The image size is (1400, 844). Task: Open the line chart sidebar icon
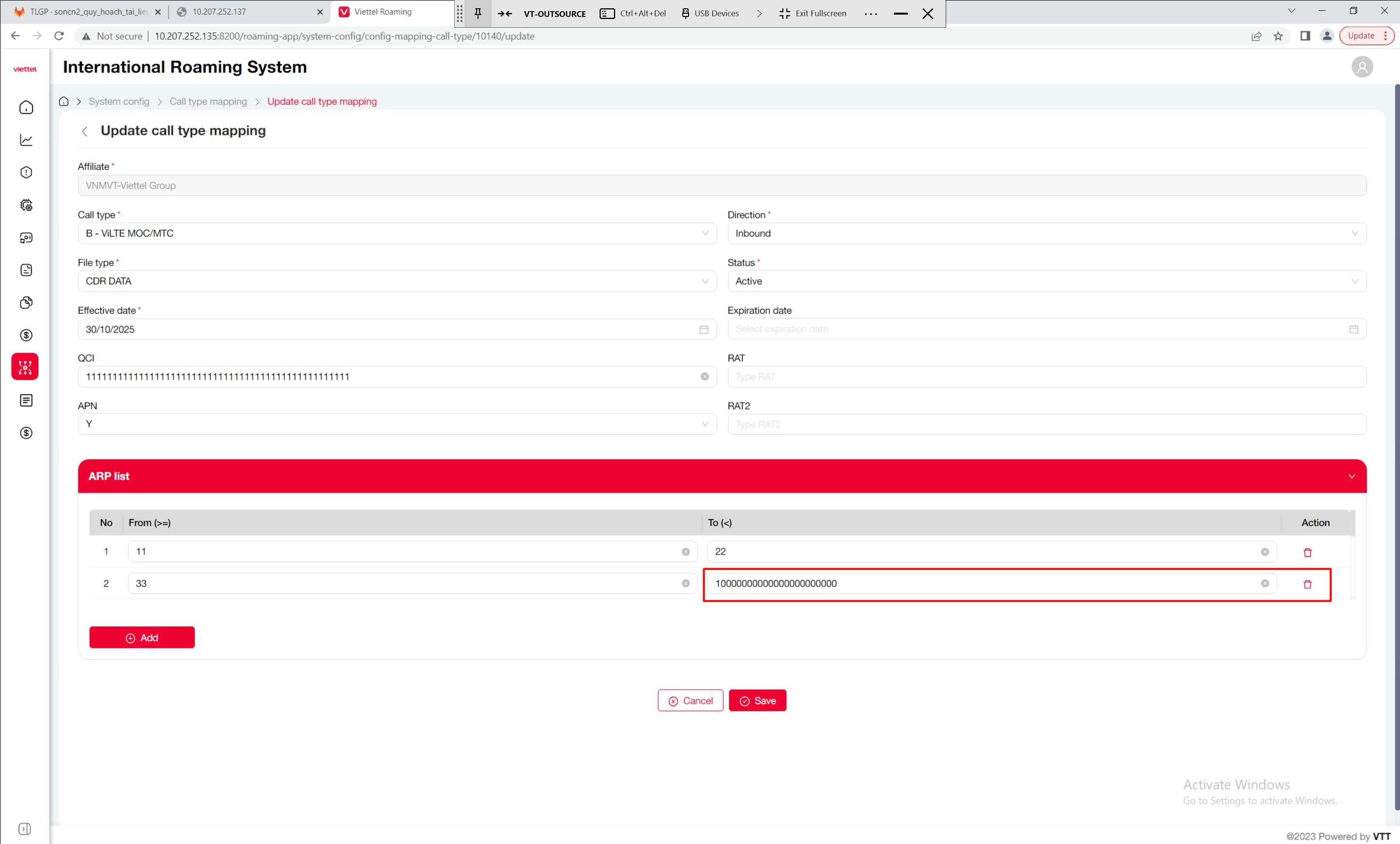pyautogui.click(x=26, y=140)
